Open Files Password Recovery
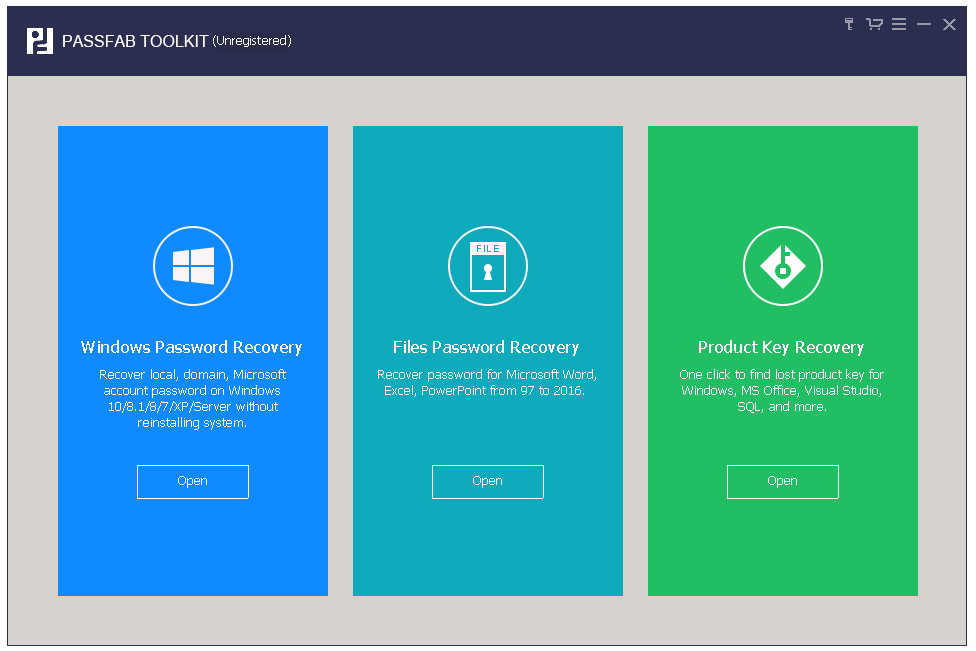Image resolution: width=976 pixels, height=651 pixels. click(x=487, y=481)
